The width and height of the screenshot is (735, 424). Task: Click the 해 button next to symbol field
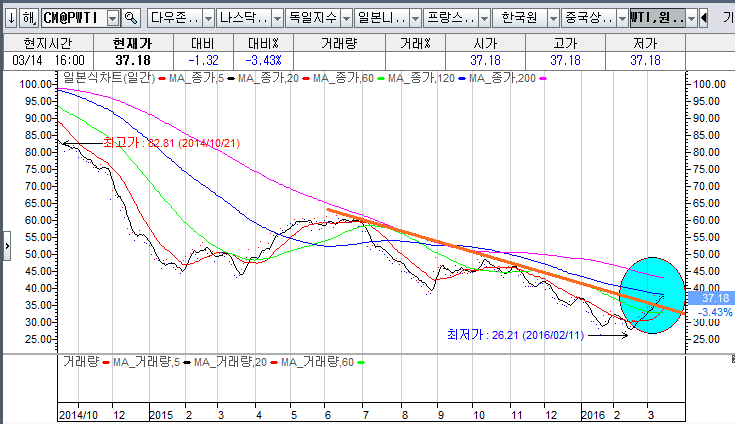tap(28, 18)
